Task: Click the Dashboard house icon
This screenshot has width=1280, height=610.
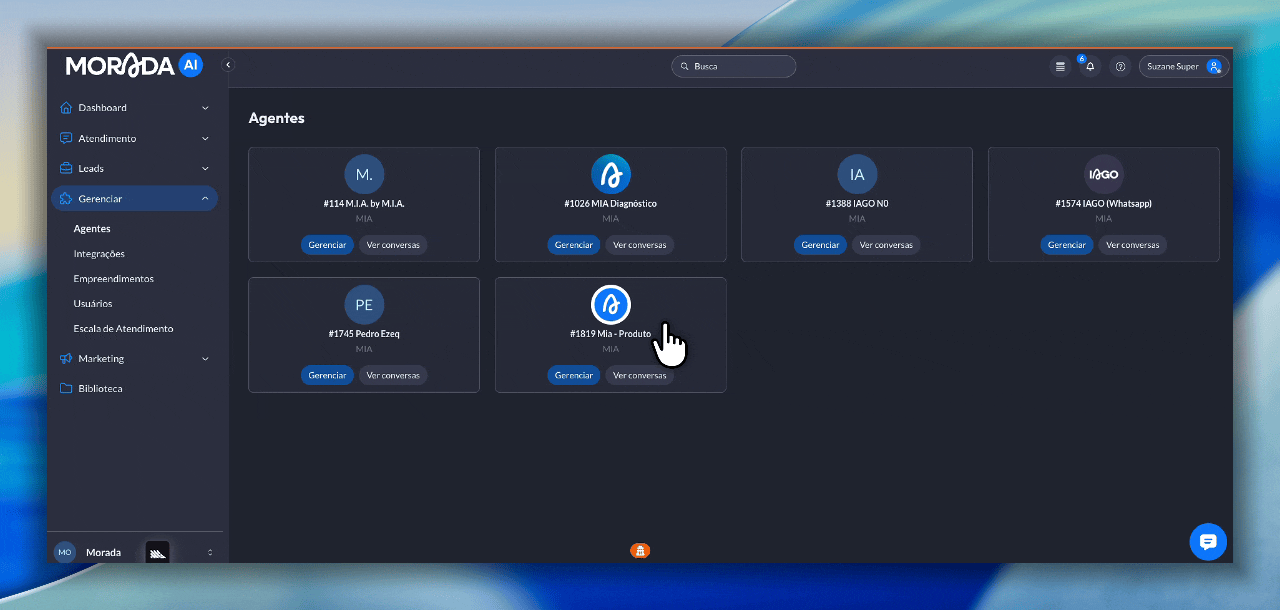Action: point(66,108)
